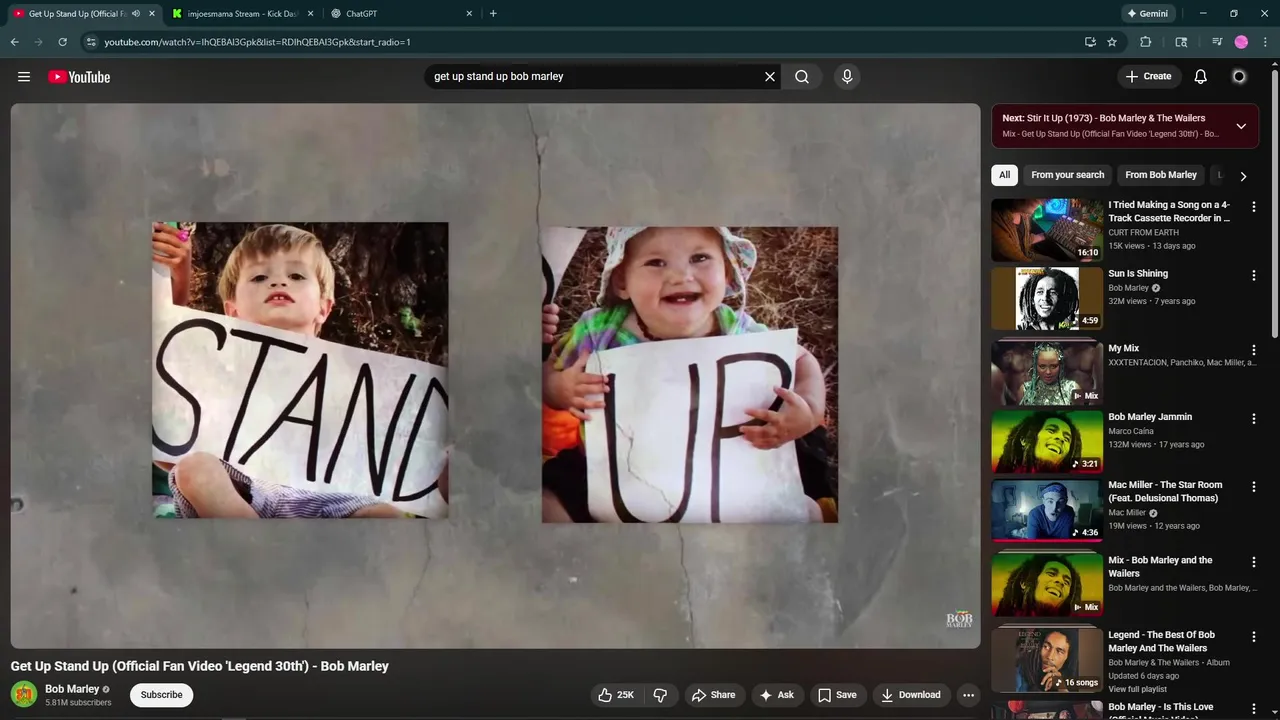Click the main video player
The width and height of the screenshot is (1280, 720).
[495, 376]
